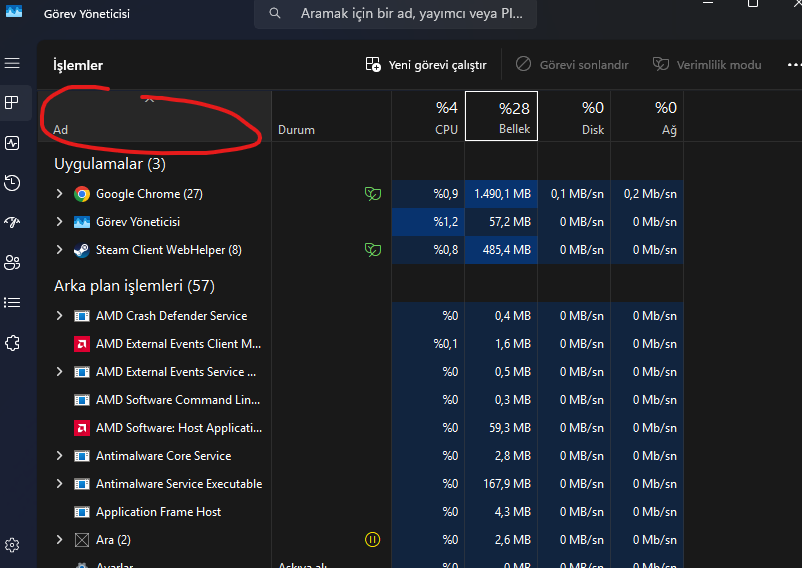Click the AMD Crash Defender Service icon
The width and height of the screenshot is (802, 568).
coord(82,316)
